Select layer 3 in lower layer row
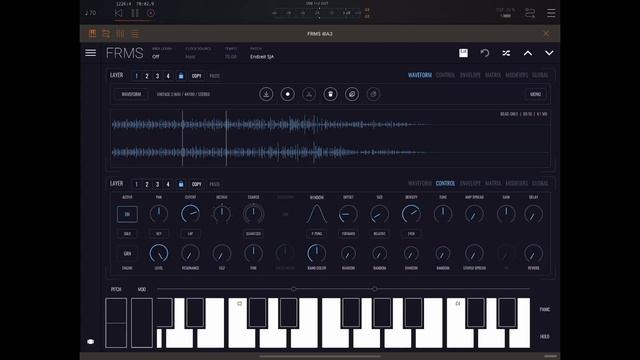Viewport: 640px width, 360px height. tap(158, 184)
